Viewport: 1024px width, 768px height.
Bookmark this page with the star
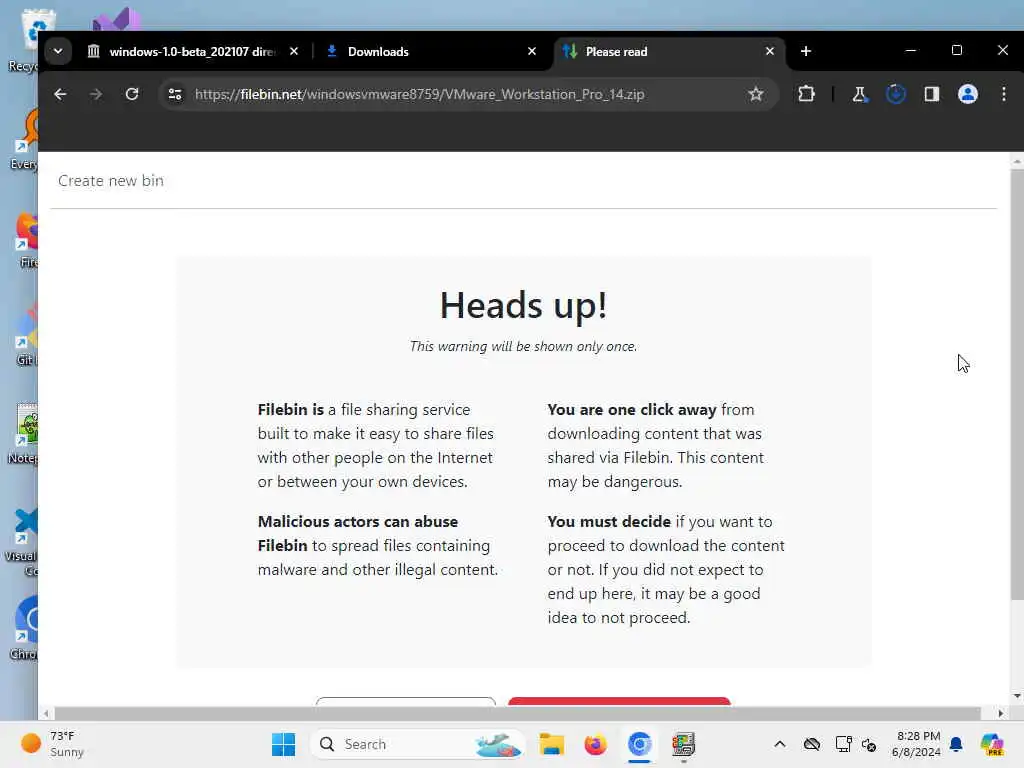point(756,94)
